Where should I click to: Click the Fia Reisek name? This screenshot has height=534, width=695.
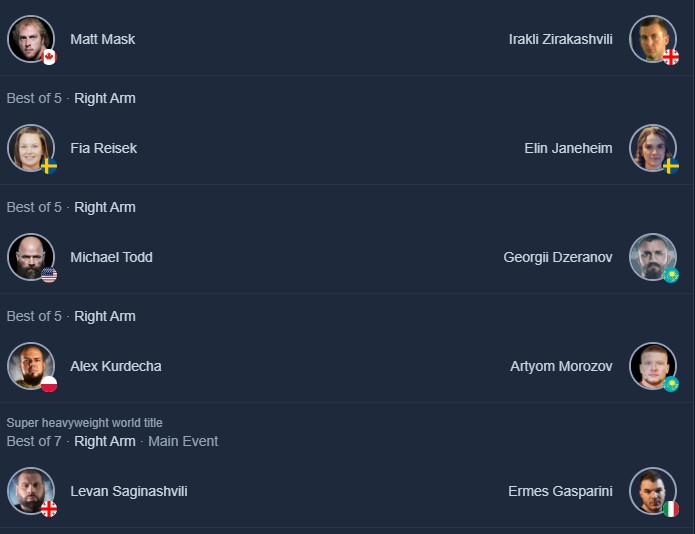pyautogui.click(x=103, y=148)
